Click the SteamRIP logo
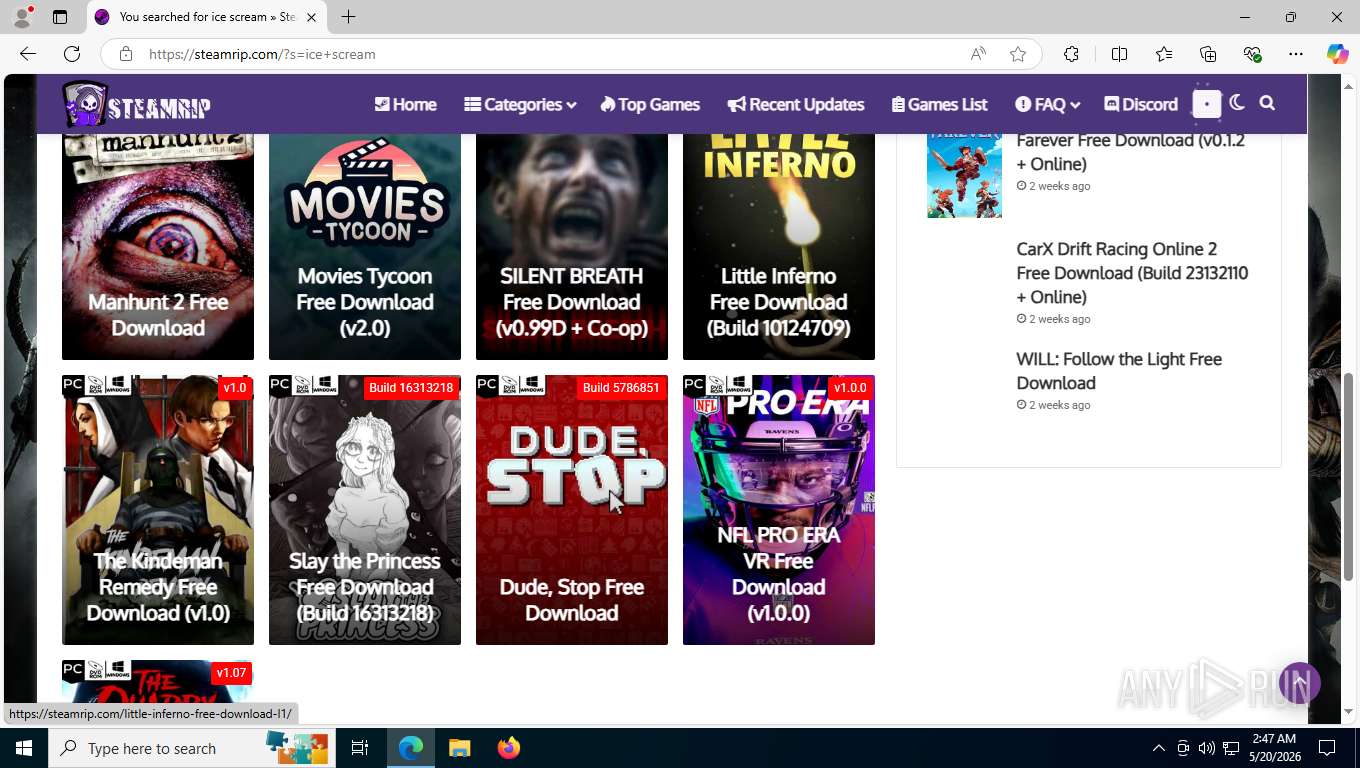The width and height of the screenshot is (1360, 768). click(137, 104)
